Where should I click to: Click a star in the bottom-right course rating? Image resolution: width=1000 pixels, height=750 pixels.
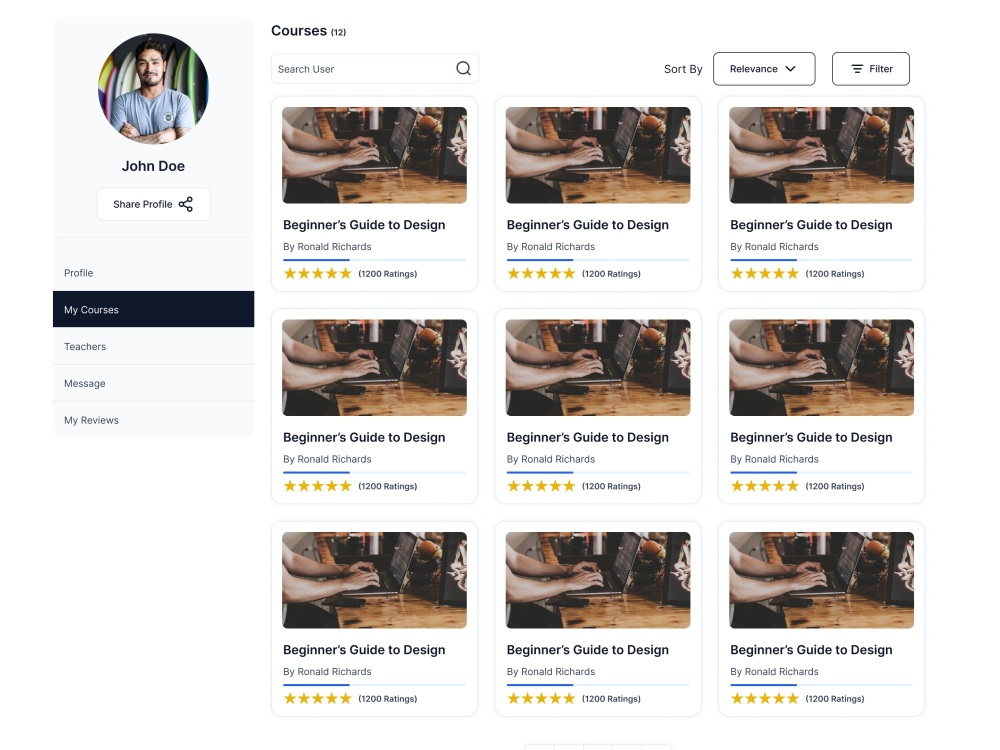[765, 698]
